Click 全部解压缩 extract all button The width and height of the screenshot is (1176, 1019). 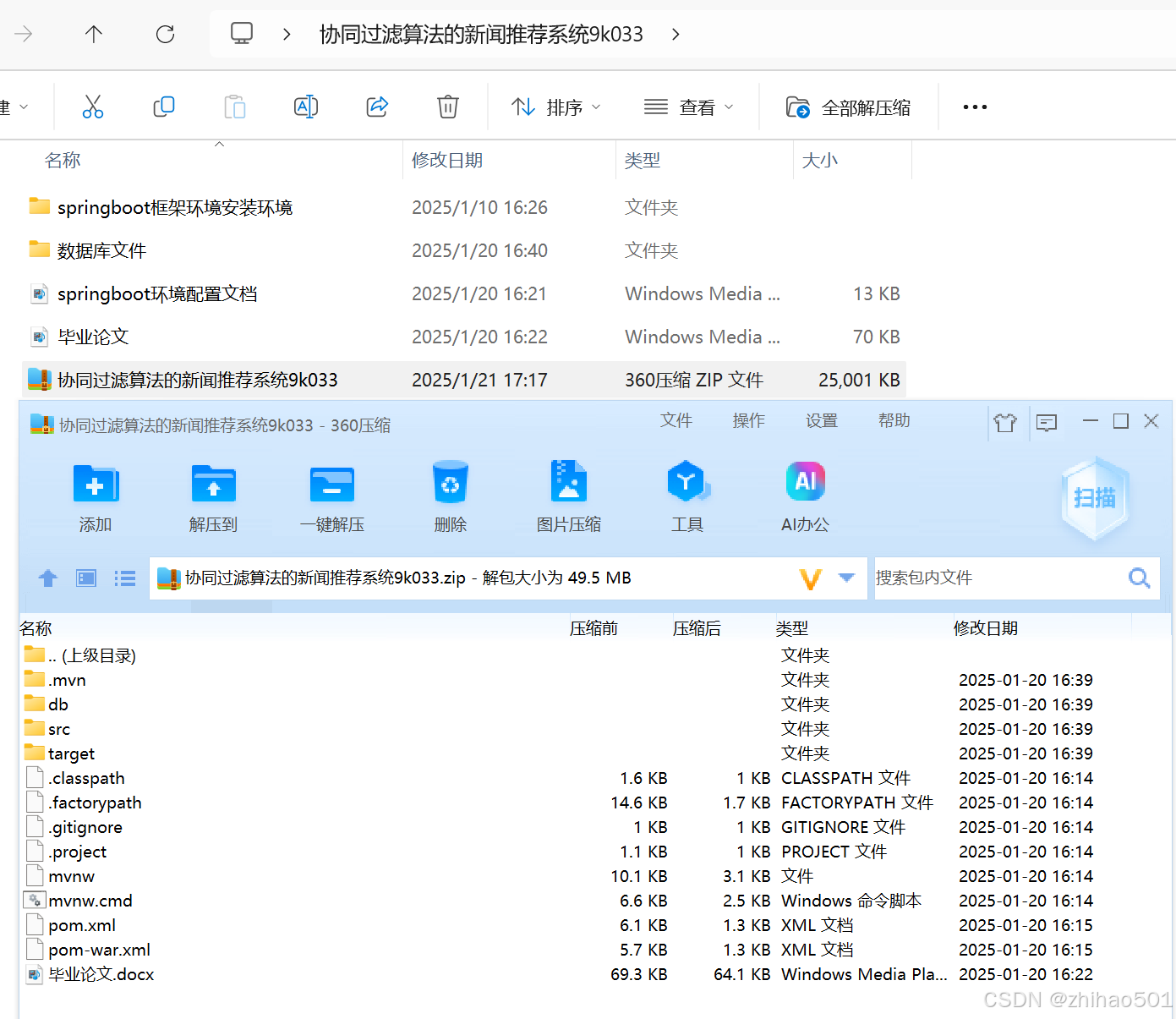pos(849,107)
